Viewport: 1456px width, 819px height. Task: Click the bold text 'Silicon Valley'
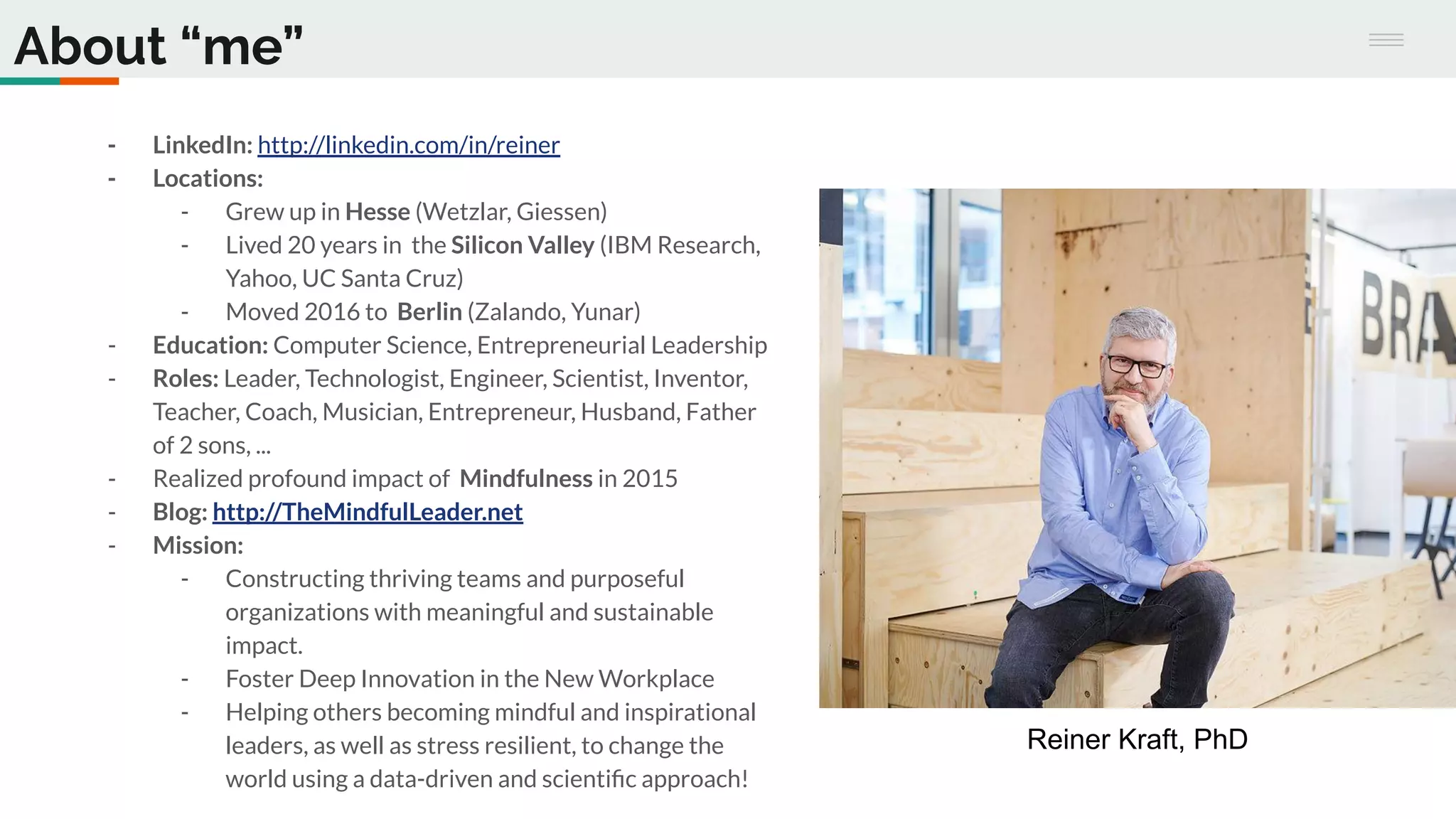pos(522,245)
